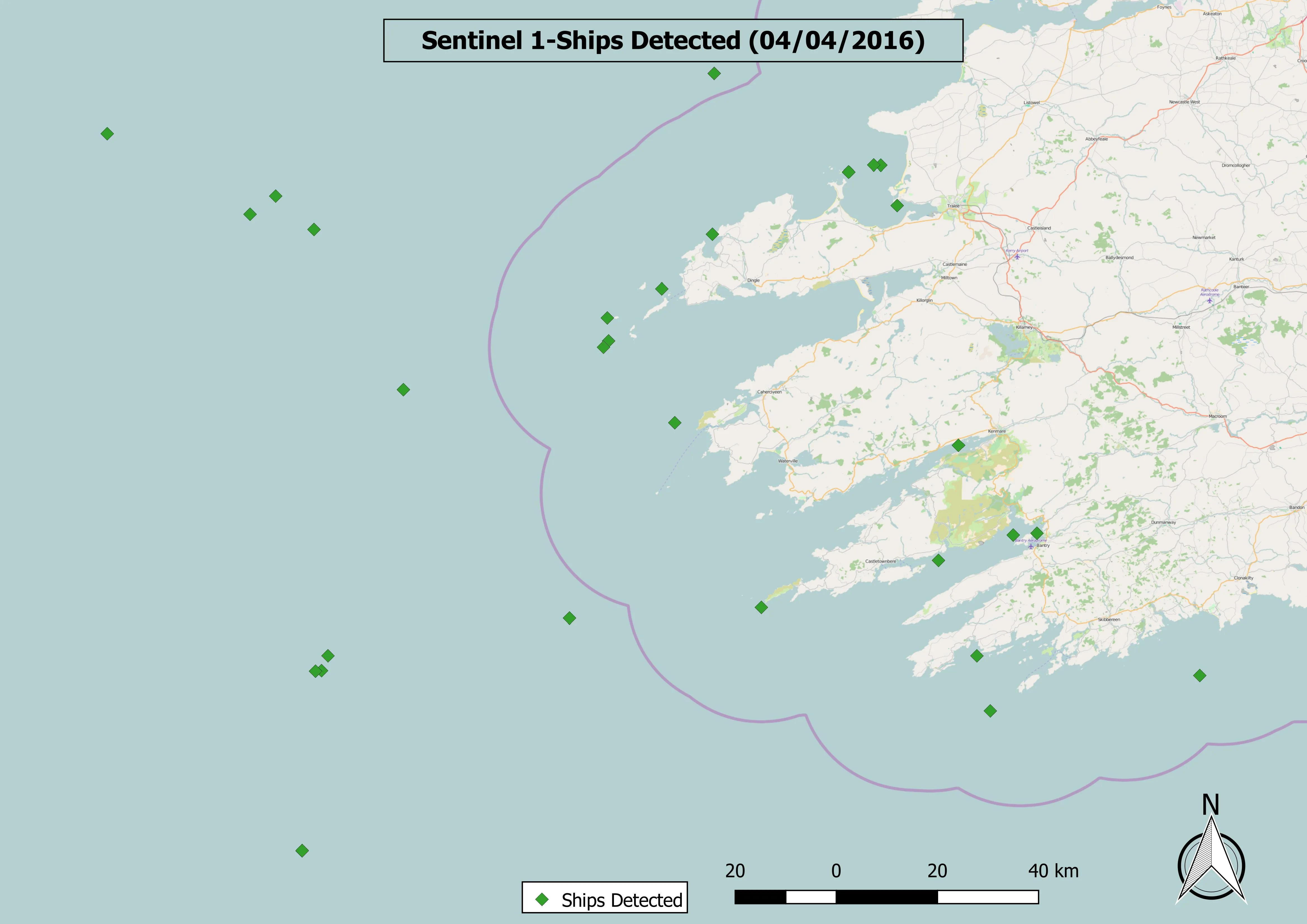Image resolution: width=1307 pixels, height=924 pixels.
Task: Select the ship marker beside Kenmare label
Action: point(959,445)
